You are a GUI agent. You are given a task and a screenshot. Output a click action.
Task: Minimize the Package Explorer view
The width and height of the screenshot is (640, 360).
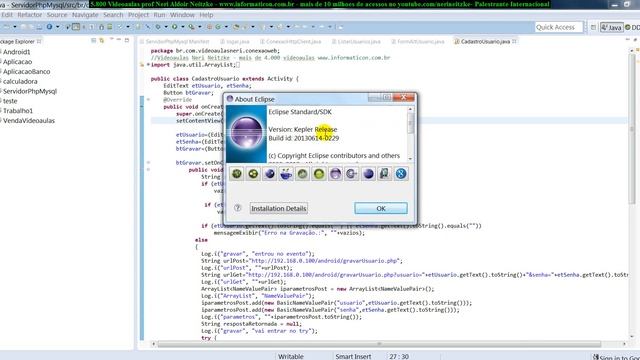tap(119, 40)
